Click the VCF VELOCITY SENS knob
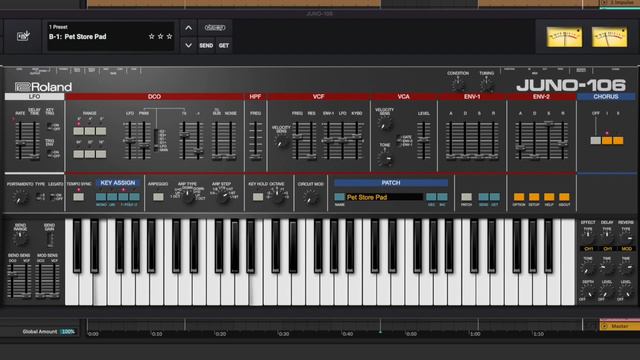 click(x=281, y=142)
